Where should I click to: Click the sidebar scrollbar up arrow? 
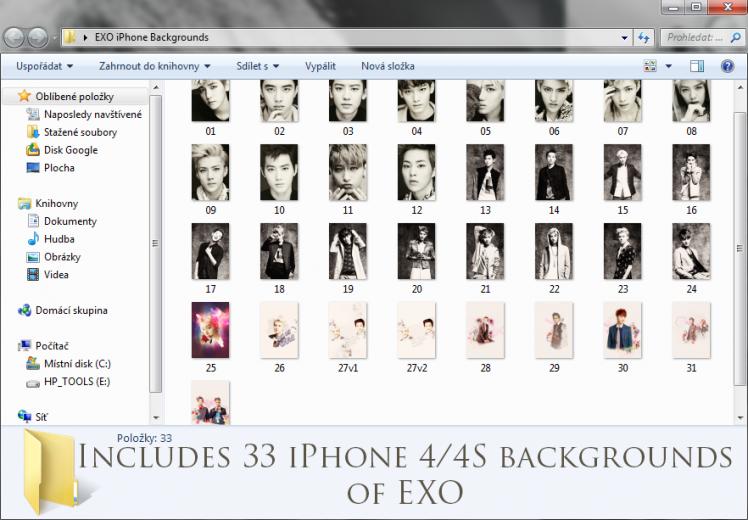[x=156, y=87]
